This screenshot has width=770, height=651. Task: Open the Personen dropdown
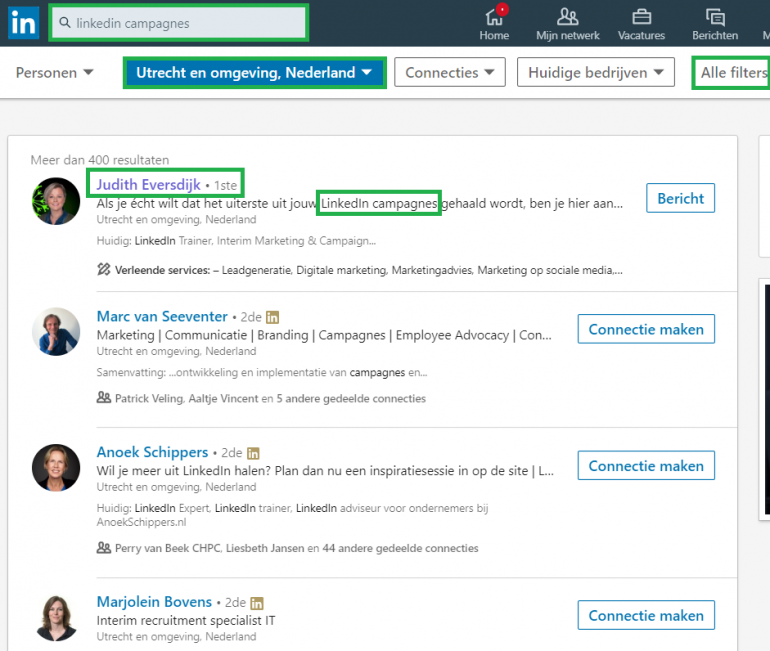54,73
